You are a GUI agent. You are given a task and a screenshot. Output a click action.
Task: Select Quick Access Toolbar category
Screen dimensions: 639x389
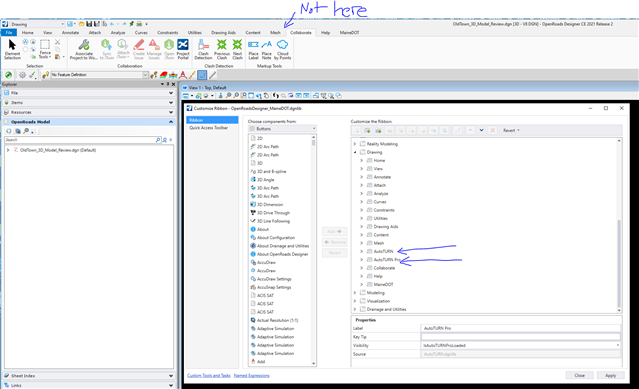click(209, 128)
